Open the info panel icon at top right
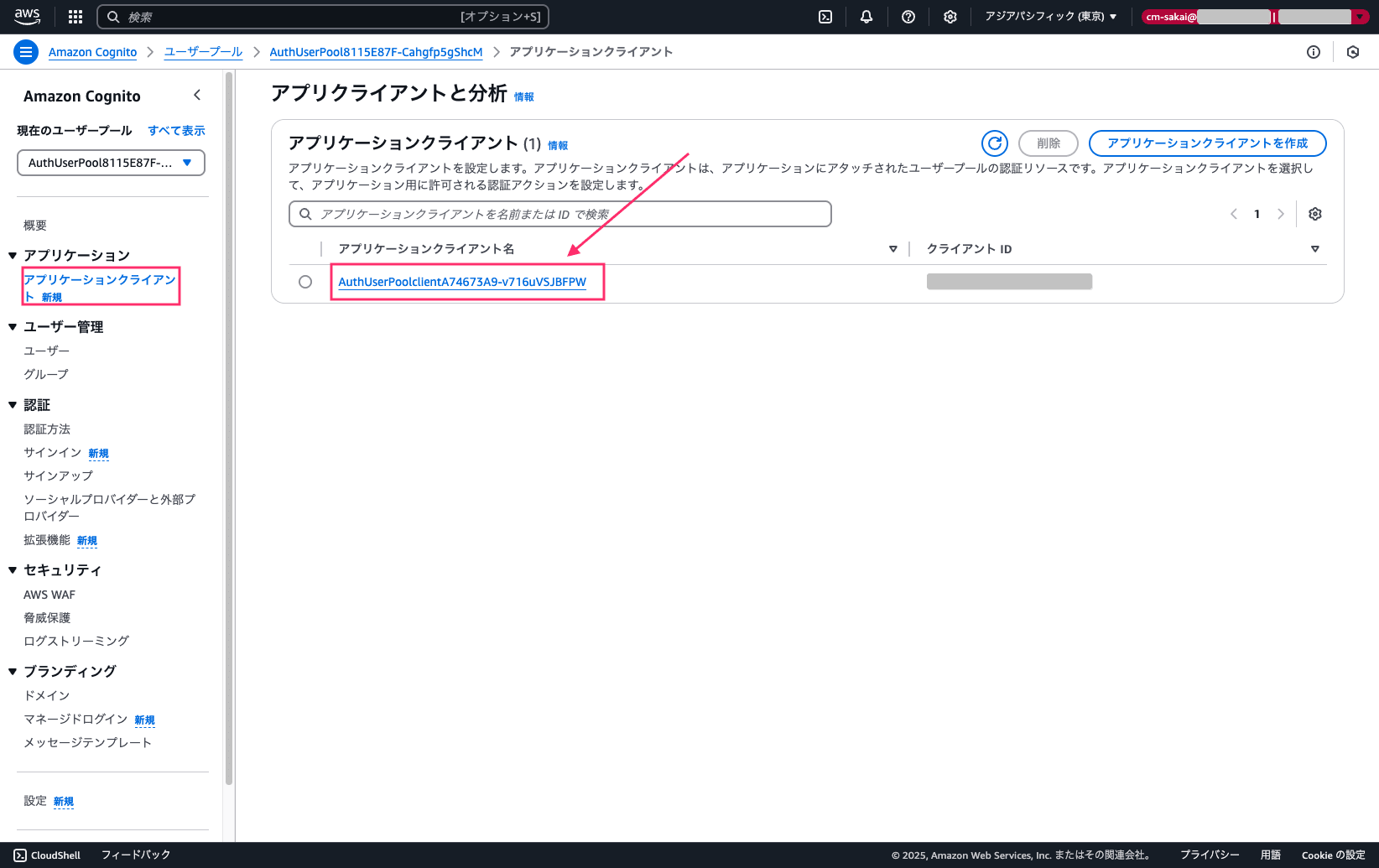1379x868 pixels. (x=1314, y=52)
